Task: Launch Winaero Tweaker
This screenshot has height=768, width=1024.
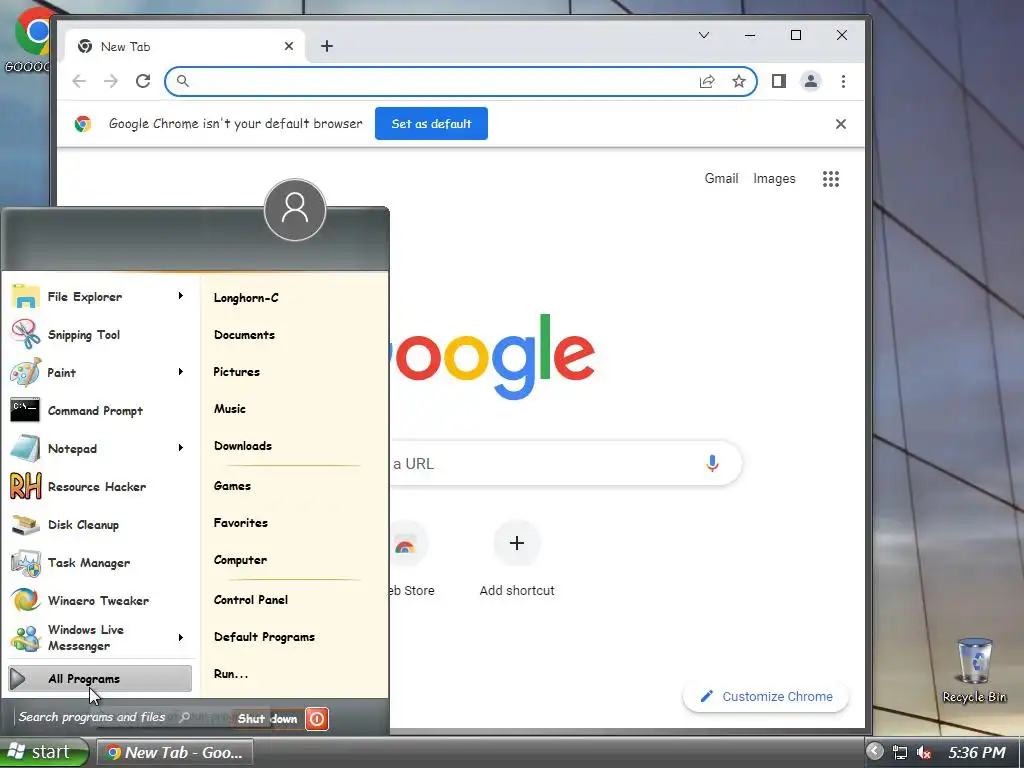Action: [98, 600]
